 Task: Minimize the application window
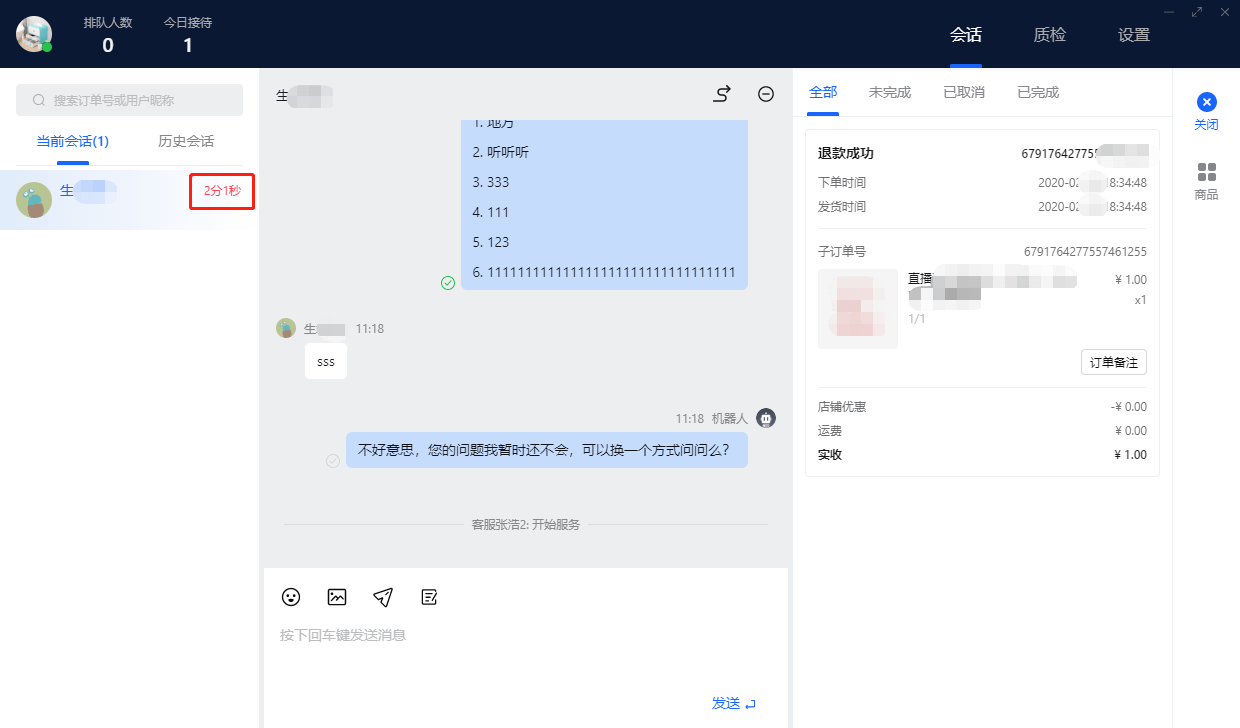(1169, 12)
